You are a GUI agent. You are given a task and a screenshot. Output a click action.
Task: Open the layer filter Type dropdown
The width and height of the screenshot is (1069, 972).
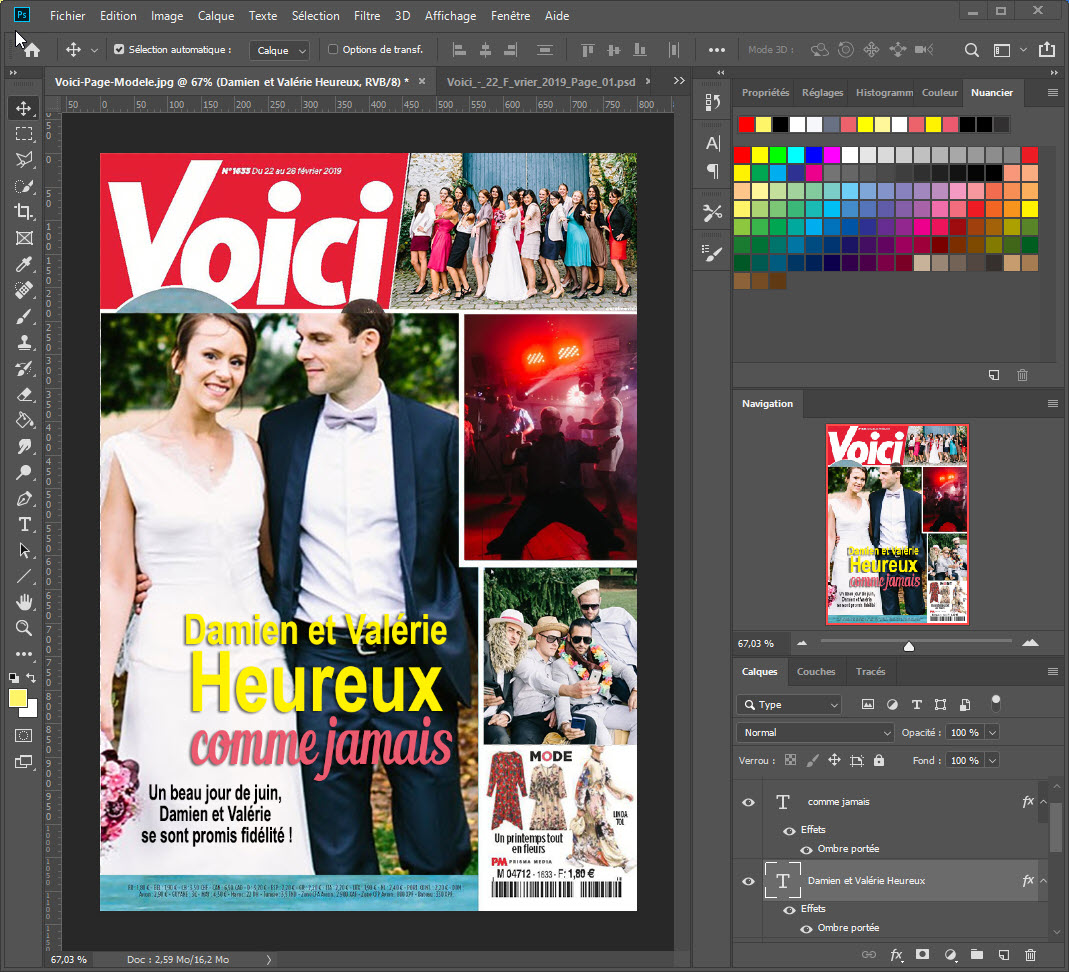(789, 705)
